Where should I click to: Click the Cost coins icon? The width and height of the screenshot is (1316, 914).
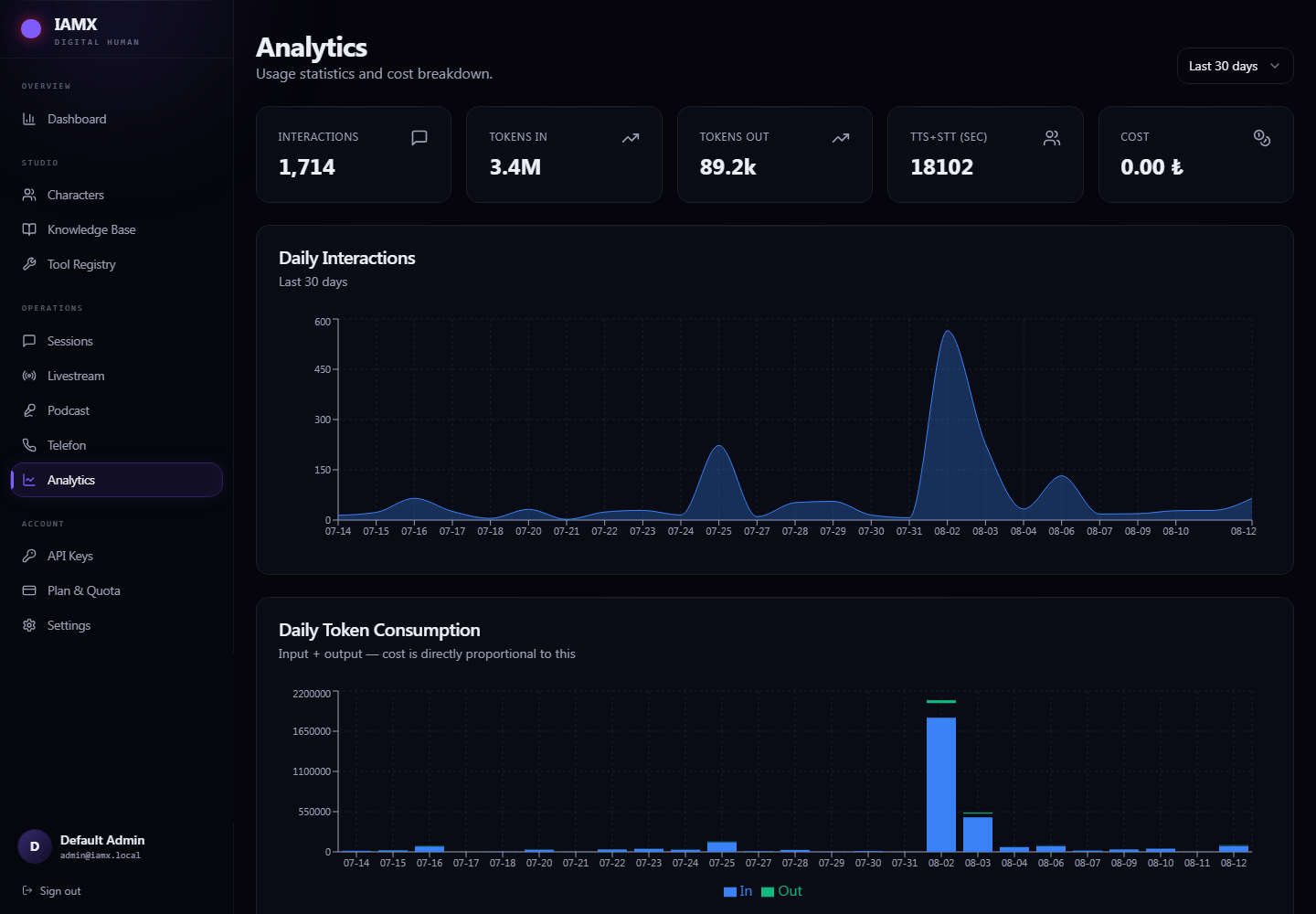tap(1262, 138)
